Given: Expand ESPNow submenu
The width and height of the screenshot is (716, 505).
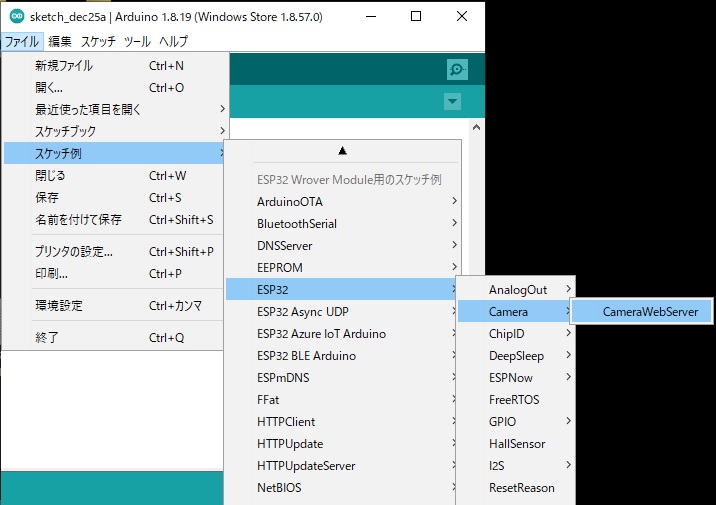Looking at the screenshot, I should pyautogui.click(x=516, y=378).
